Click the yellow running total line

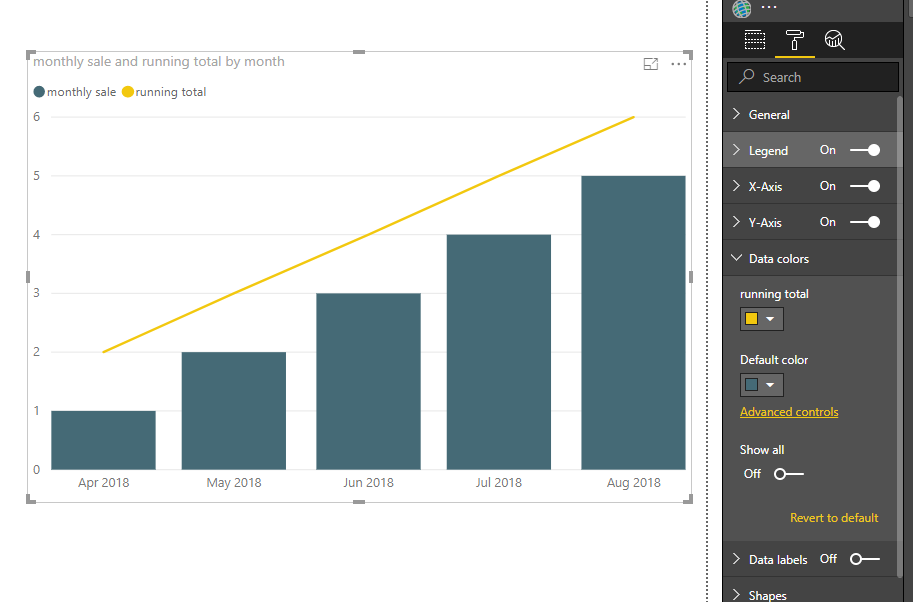coord(368,235)
